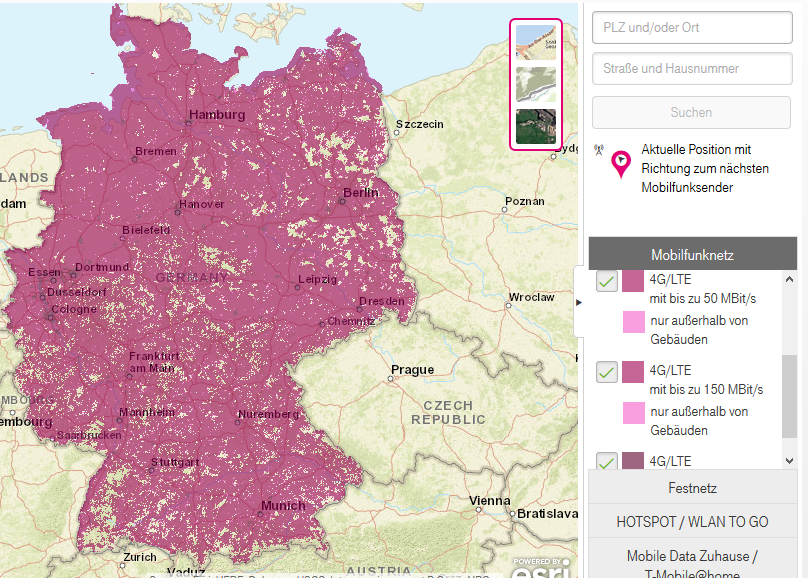The height and width of the screenshot is (578, 808).
Task: Click the legend scrollbar thumb
Action: (x=789, y=396)
